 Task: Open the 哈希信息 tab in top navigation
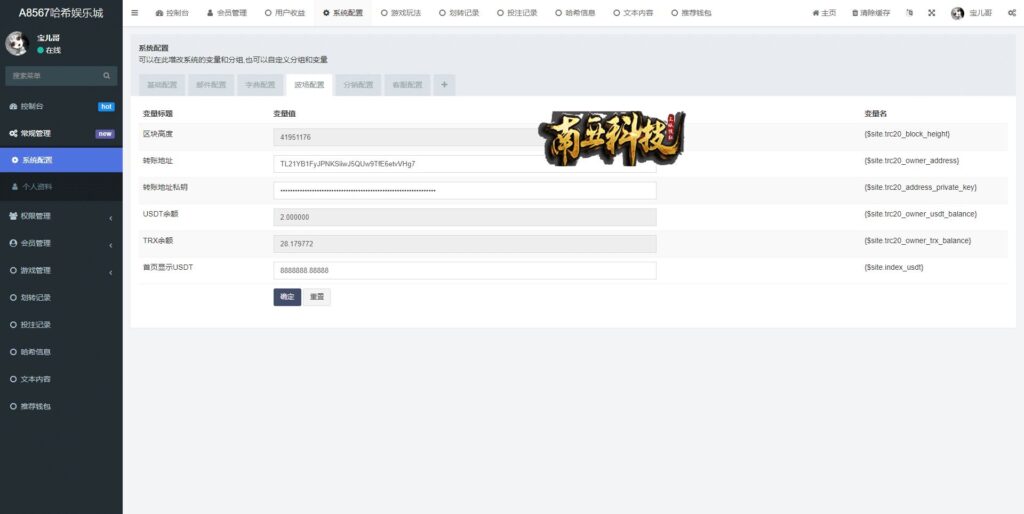(575, 13)
